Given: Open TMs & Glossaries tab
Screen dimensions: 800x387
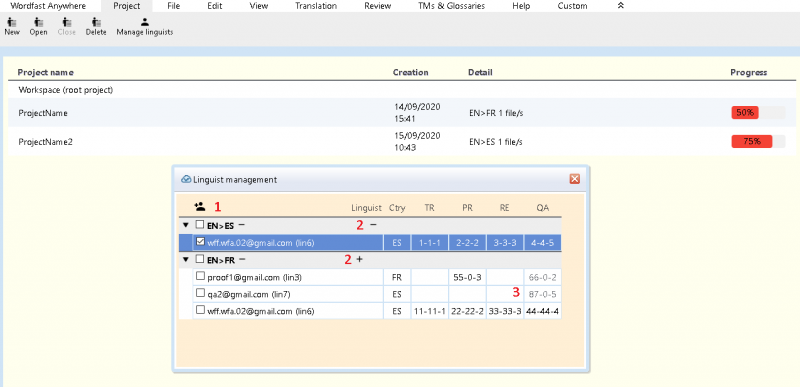Looking at the screenshot, I should pos(452,6).
